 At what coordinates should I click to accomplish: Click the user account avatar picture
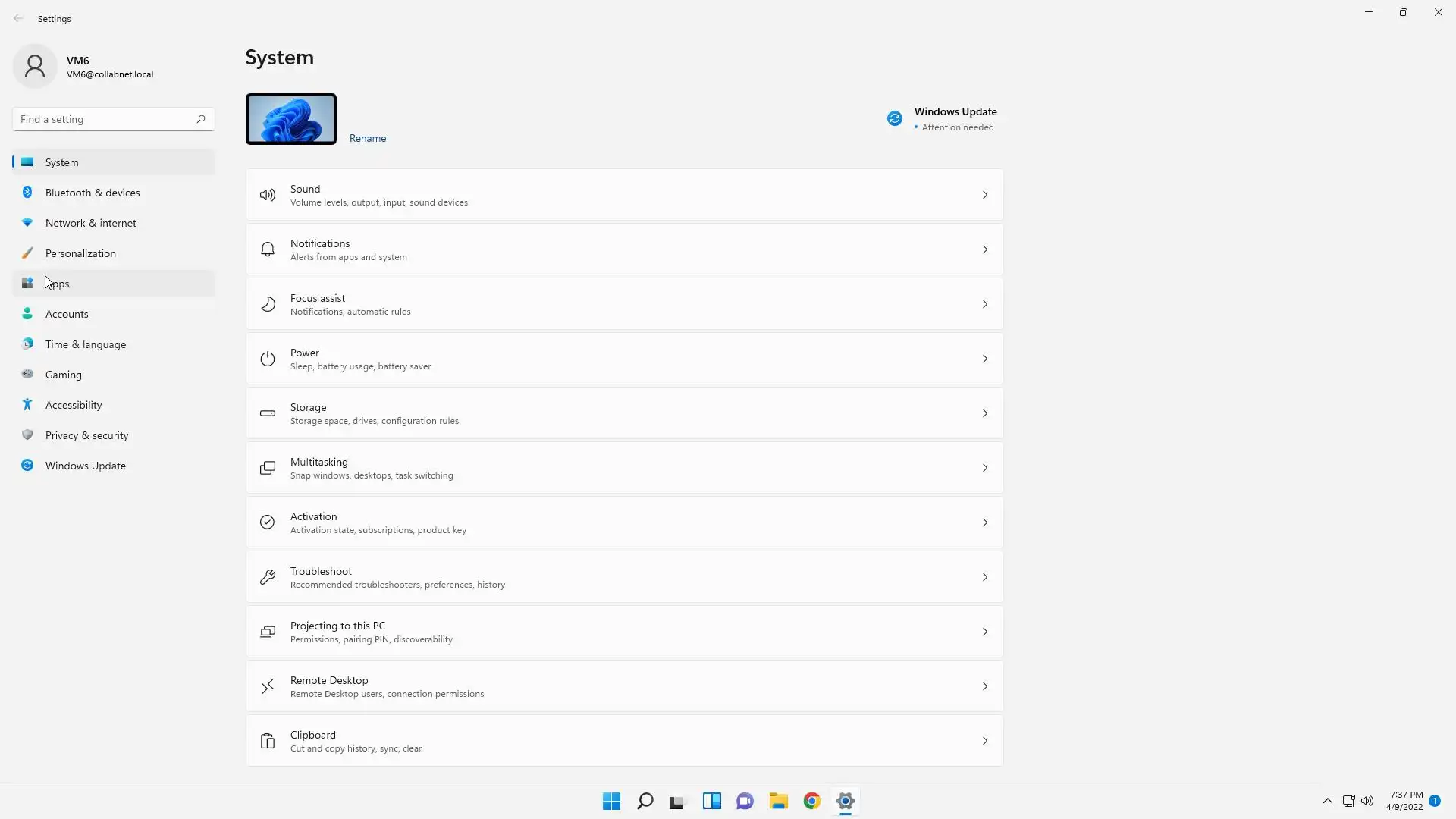pyautogui.click(x=35, y=67)
